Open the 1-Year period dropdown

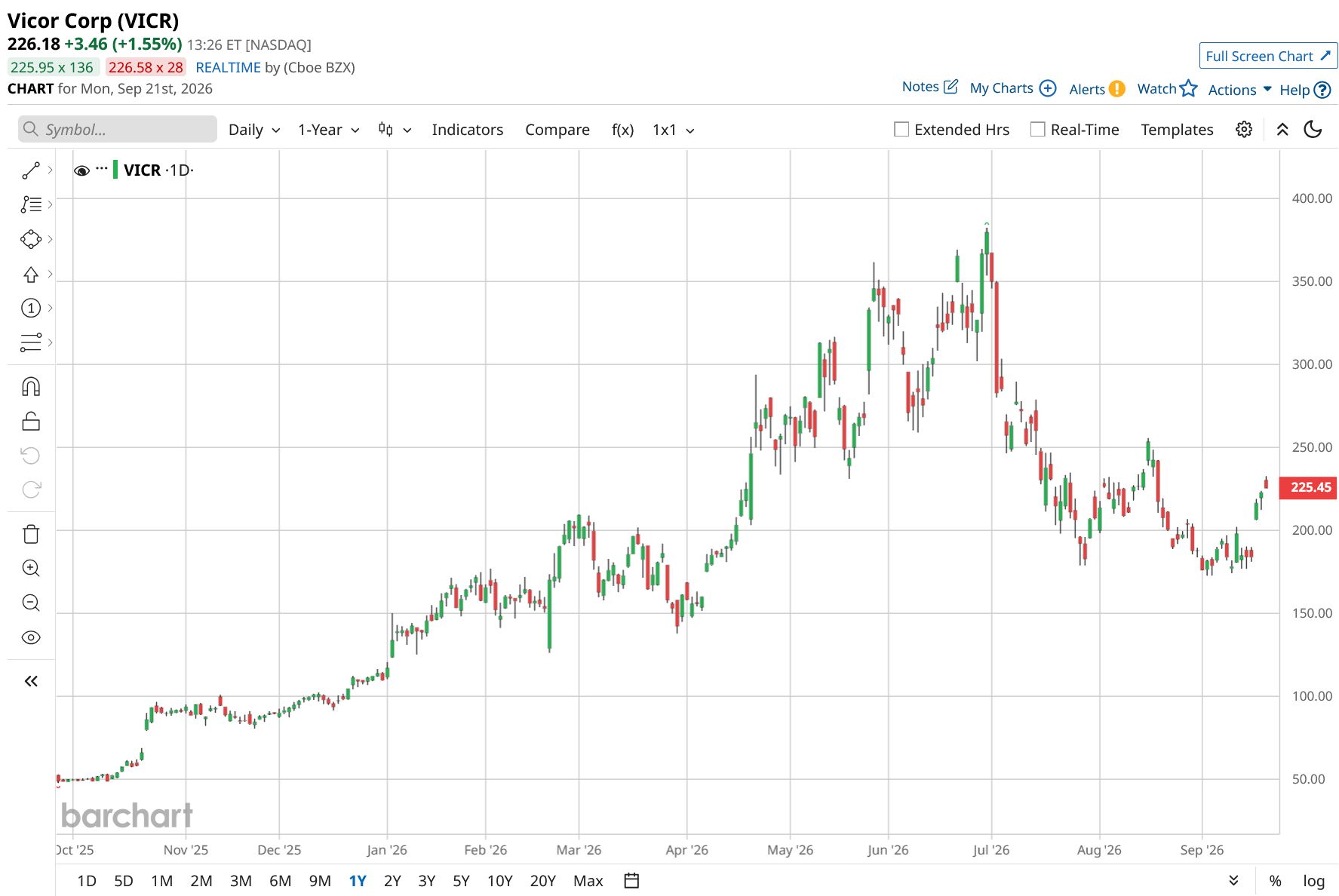point(328,130)
